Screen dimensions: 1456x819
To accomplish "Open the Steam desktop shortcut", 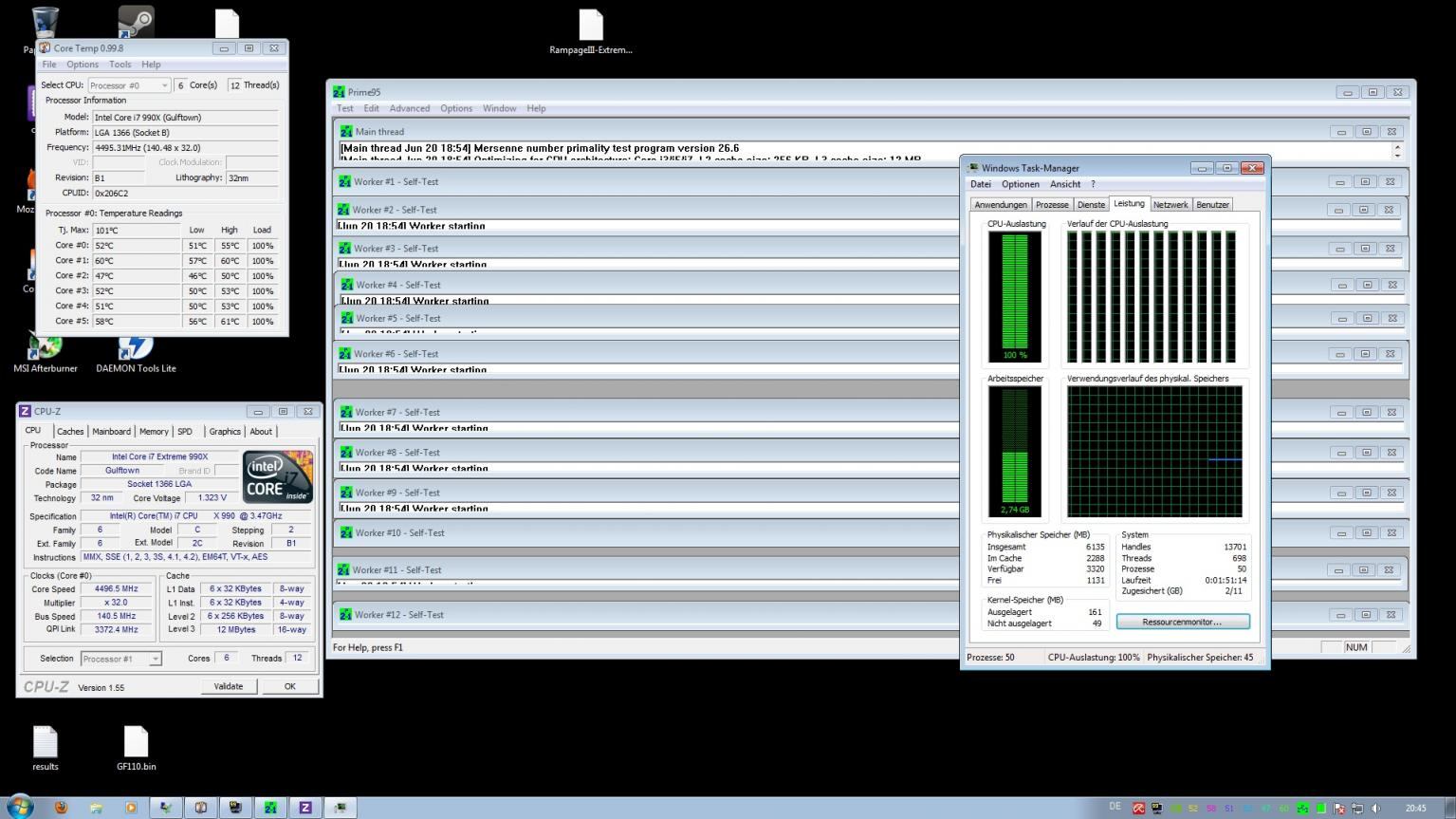I will pyautogui.click(x=136, y=21).
